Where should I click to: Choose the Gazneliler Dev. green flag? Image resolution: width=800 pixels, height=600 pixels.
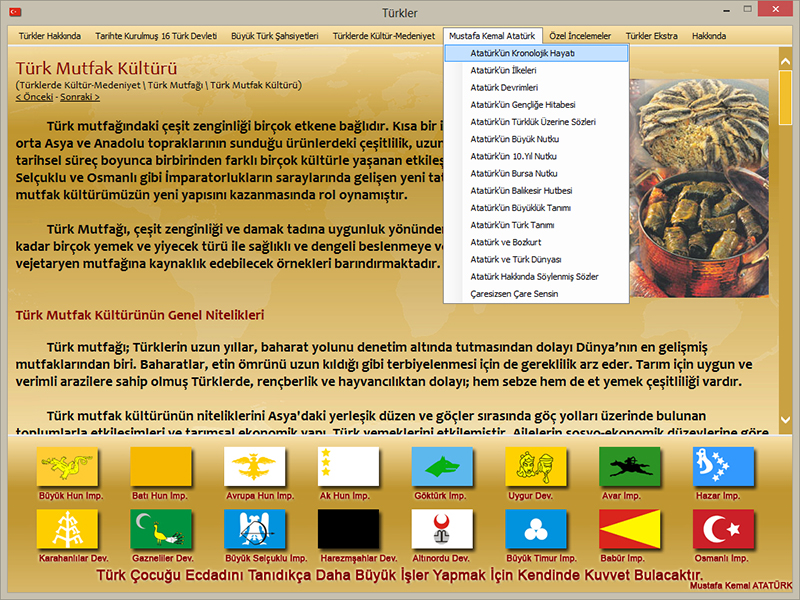point(161,530)
